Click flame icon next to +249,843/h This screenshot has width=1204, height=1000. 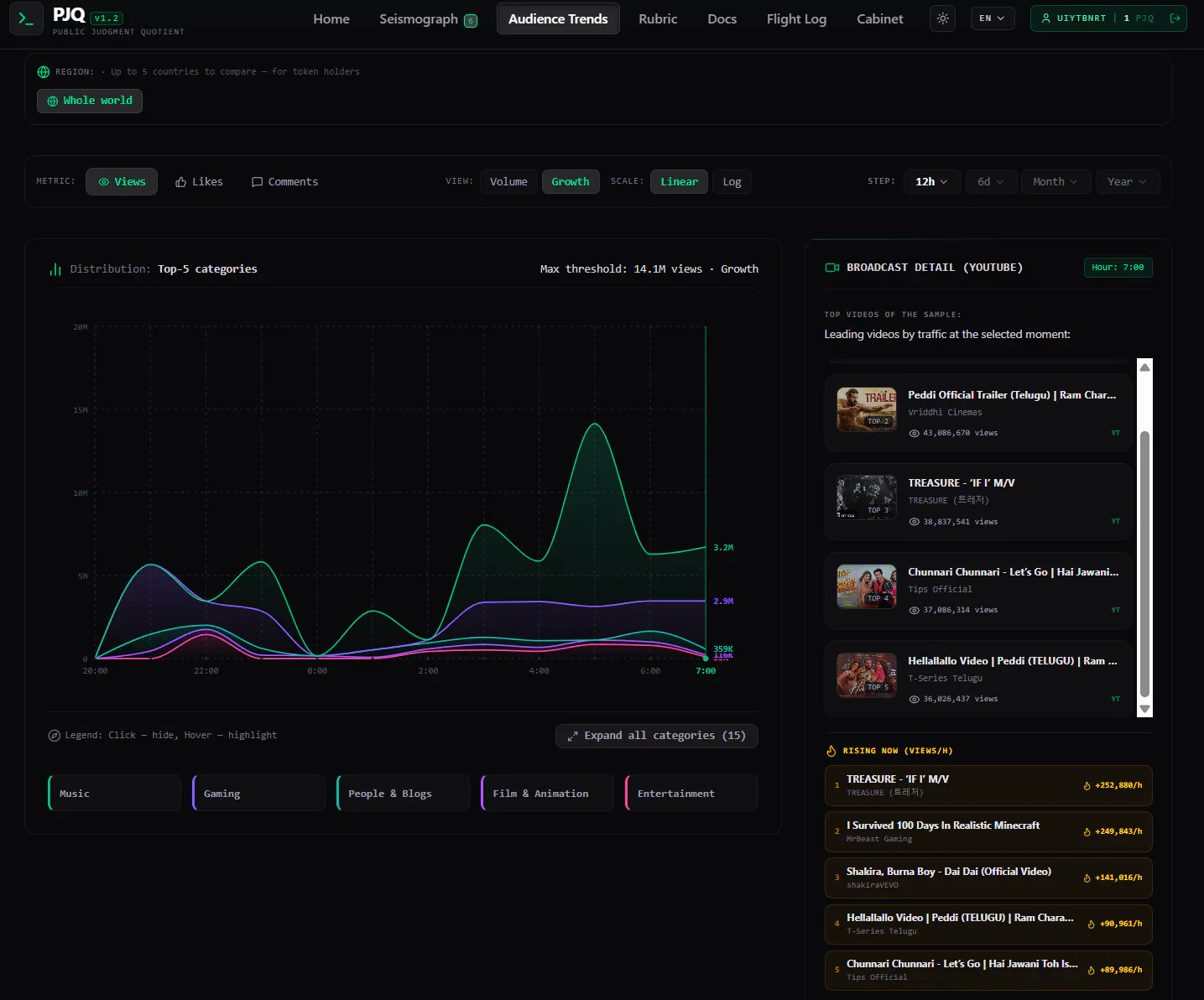pos(1087,832)
